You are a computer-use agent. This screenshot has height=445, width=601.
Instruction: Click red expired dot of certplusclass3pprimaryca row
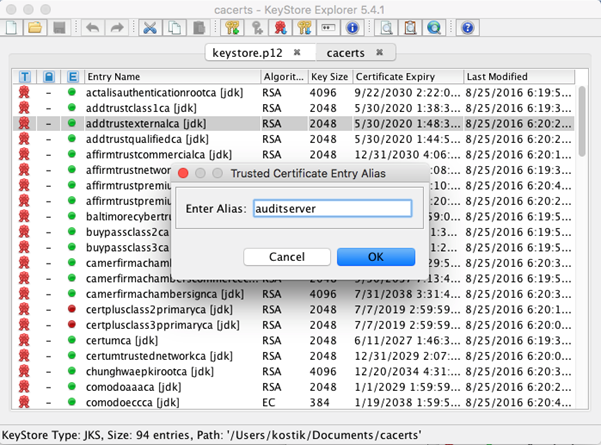pyautogui.click(x=72, y=324)
